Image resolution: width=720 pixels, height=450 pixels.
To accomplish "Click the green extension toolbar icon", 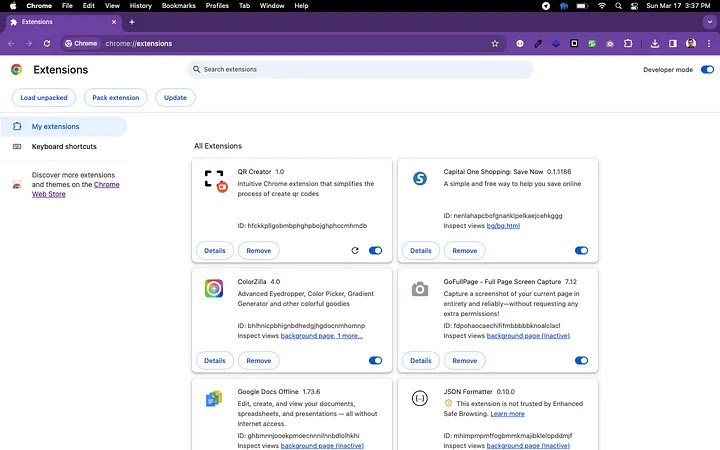I will [592, 44].
